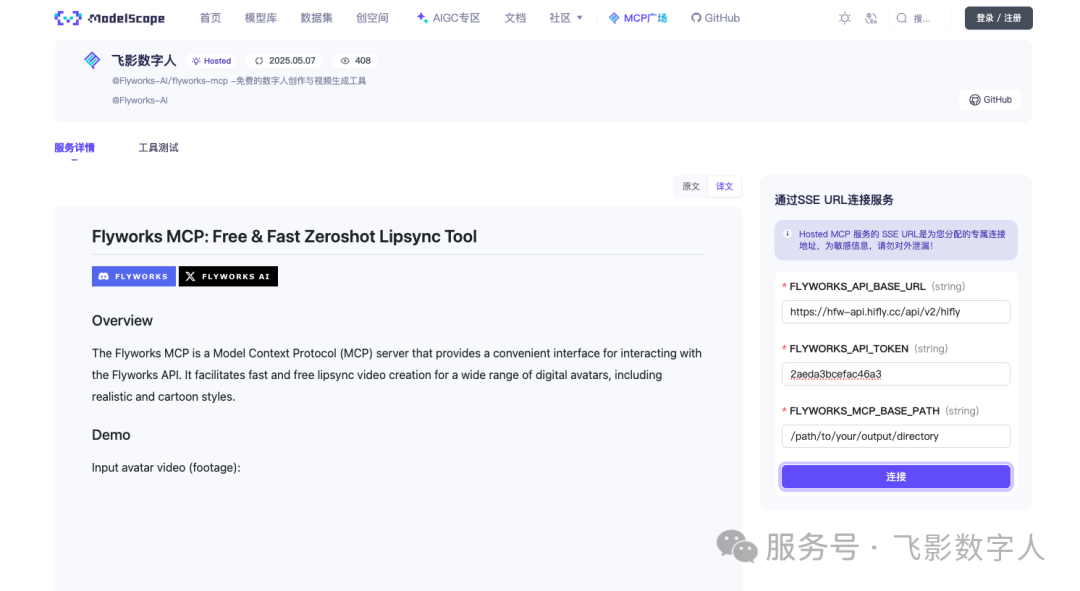Open MCP广场 page
Screen dimensions: 1080x591
click(x=638, y=18)
